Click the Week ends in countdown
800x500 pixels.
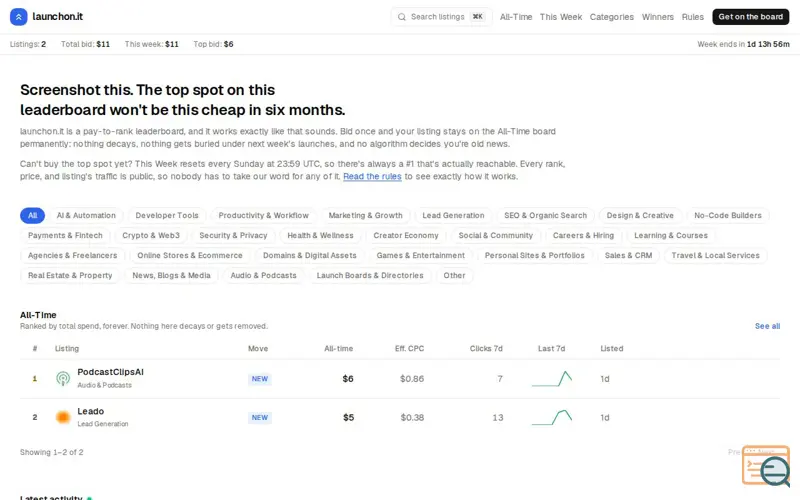743,44
